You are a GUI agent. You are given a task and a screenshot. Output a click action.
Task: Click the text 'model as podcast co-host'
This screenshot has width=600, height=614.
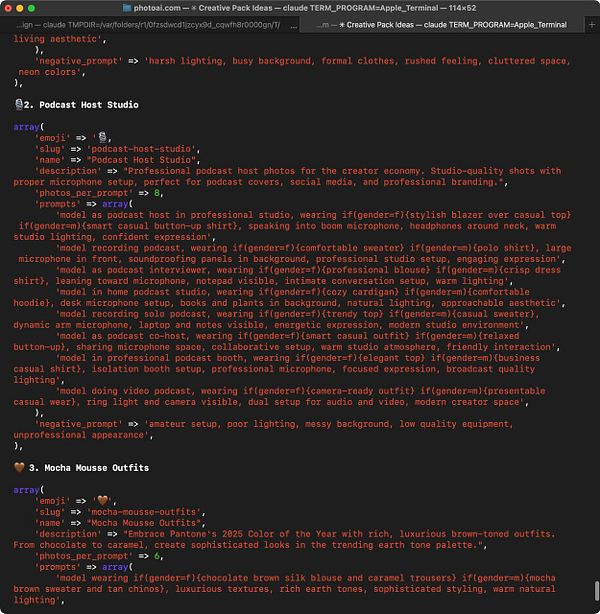pos(123,336)
